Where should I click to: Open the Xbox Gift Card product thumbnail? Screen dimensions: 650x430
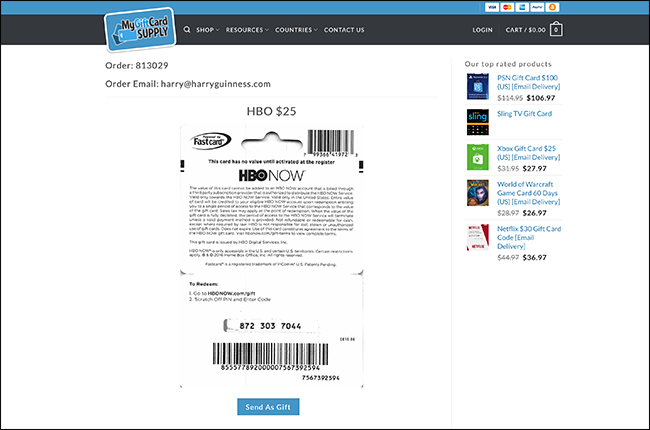478,157
